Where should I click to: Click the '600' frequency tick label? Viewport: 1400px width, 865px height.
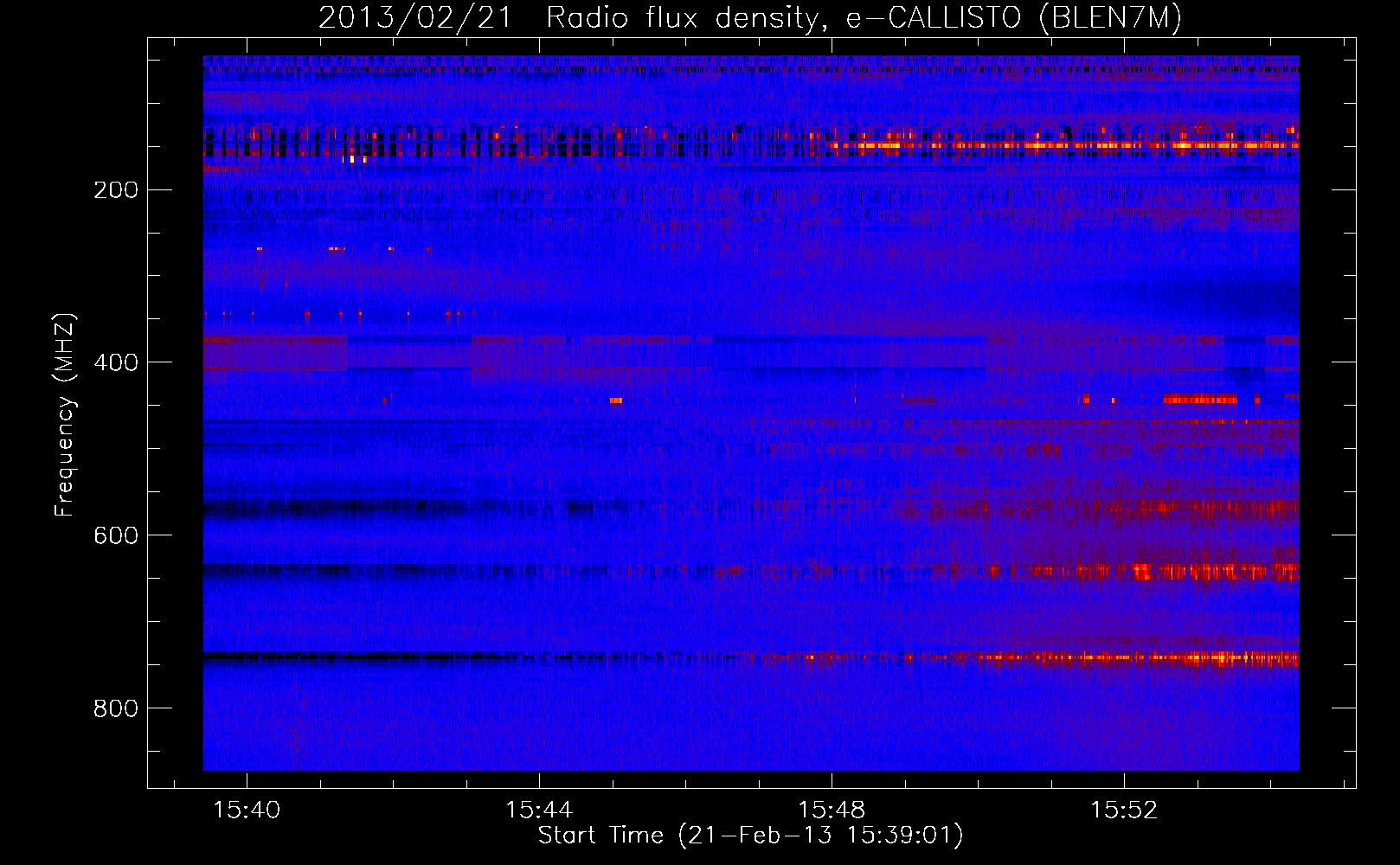click(x=116, y=535)
